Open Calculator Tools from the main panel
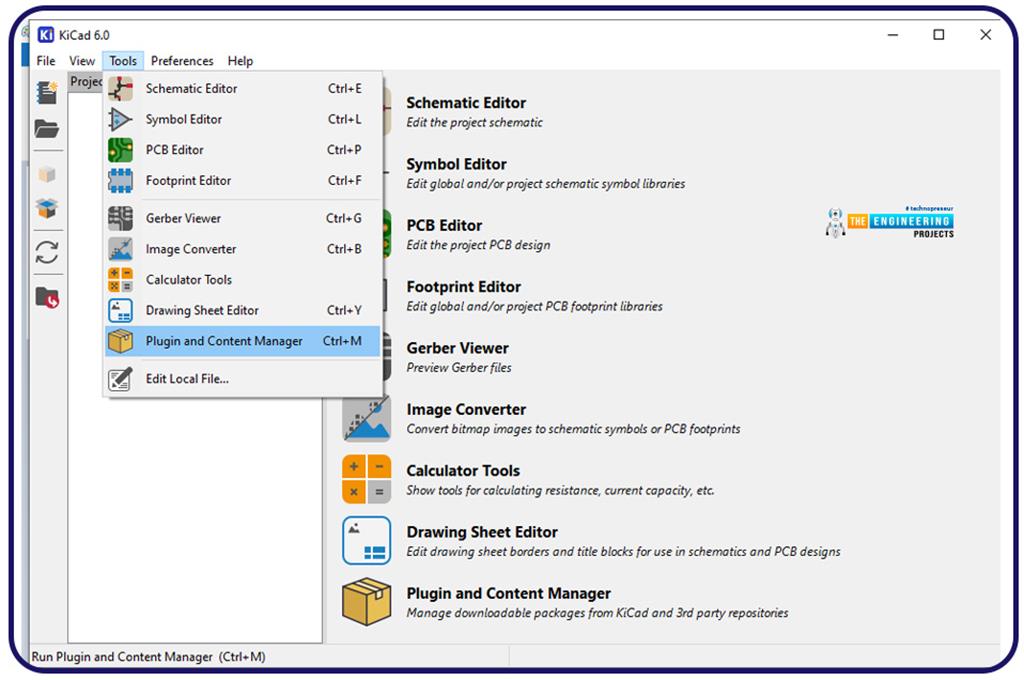The width and height of the screenshot is (1024, 680). pyautogui.click(x=365, y=478)
